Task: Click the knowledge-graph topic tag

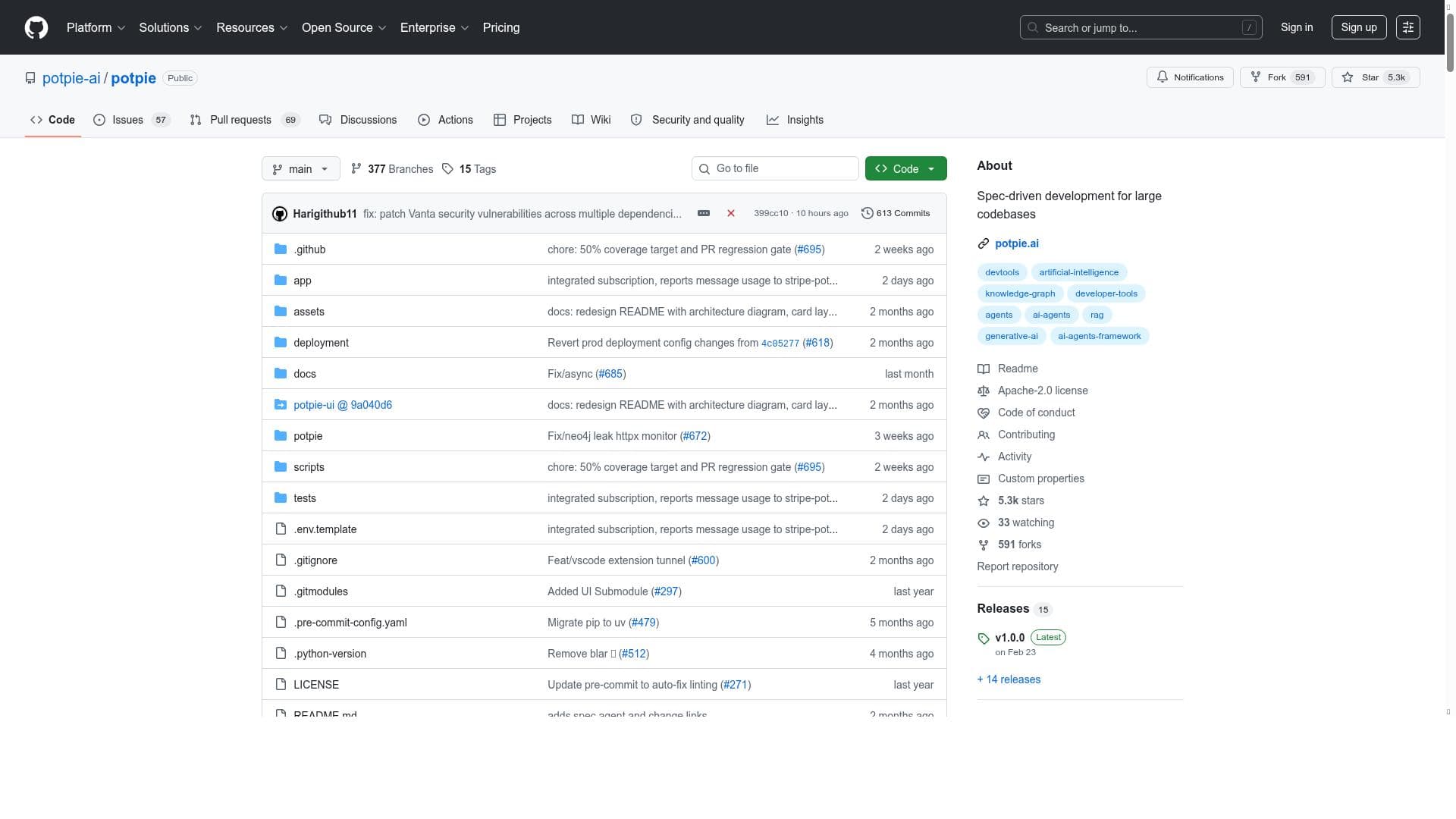Action: (1019, 293)
